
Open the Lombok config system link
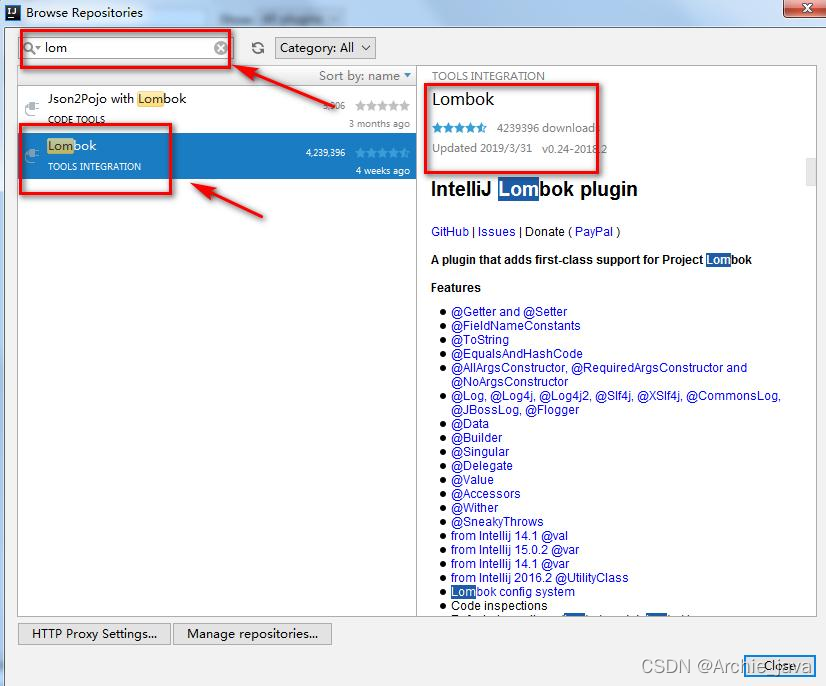click(513, 592)
